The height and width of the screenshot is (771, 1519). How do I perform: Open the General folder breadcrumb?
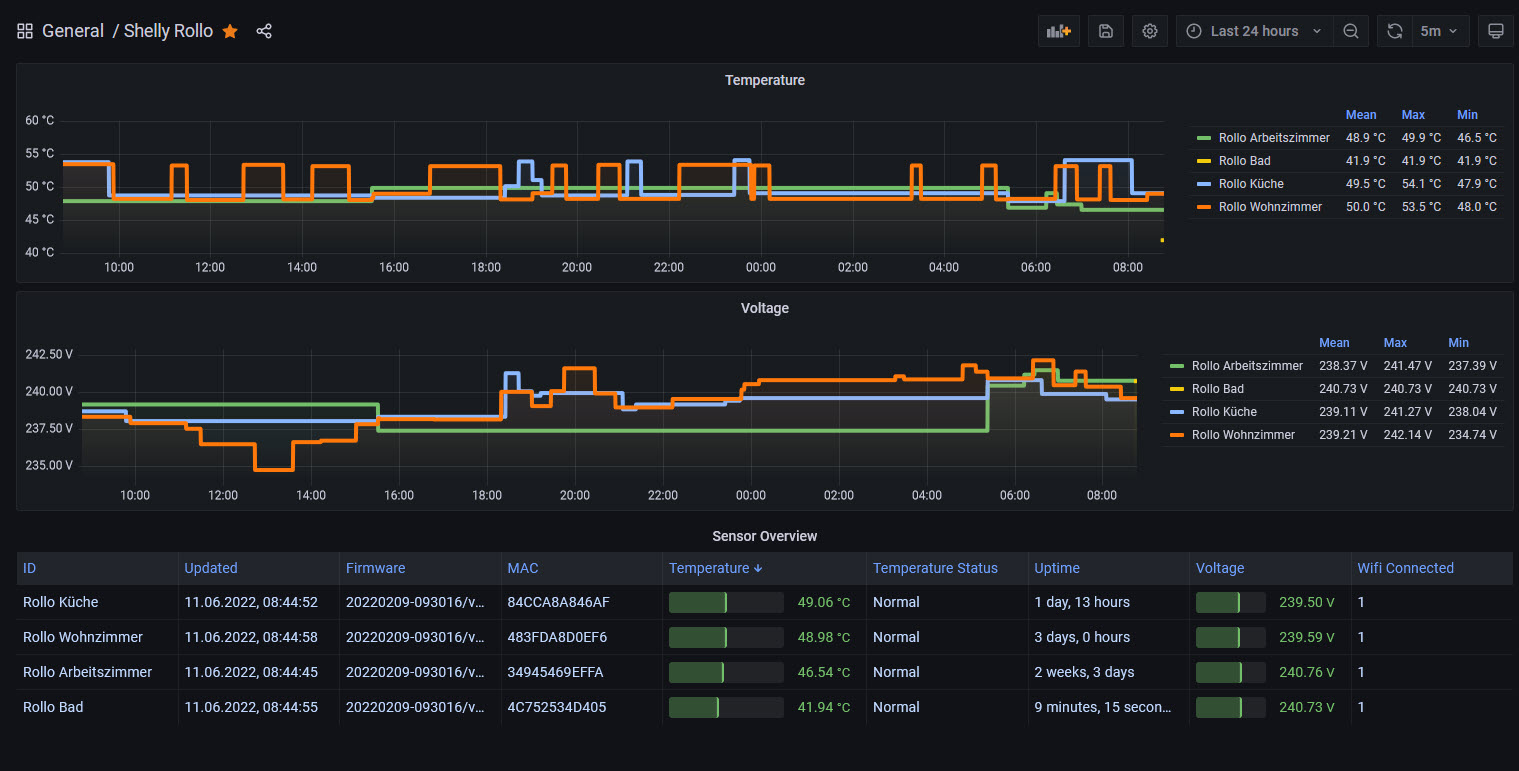(73, 31)
